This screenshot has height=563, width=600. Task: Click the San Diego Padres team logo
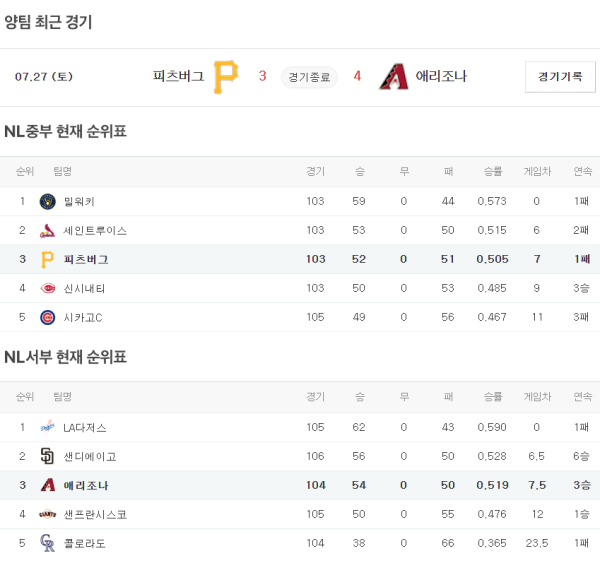(x=47, y=456)
